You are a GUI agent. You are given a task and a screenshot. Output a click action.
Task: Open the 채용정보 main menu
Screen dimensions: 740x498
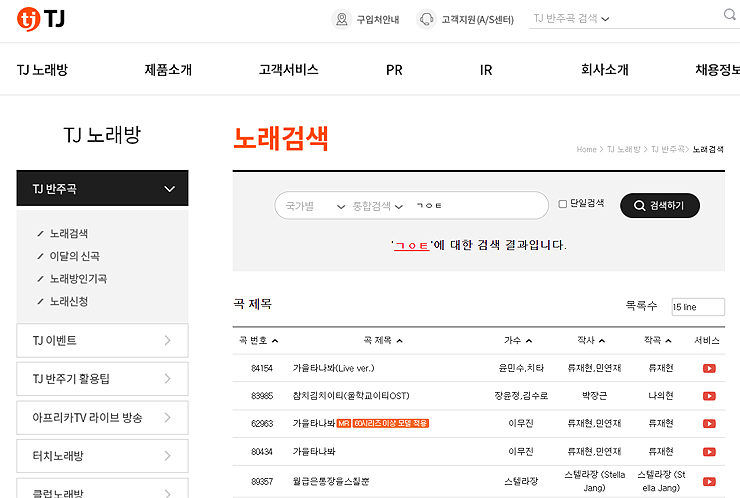tap(717, 70)
